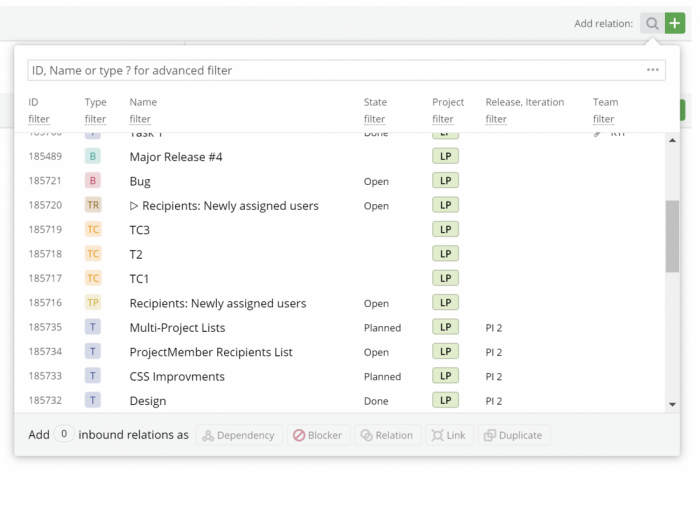
Task: Click the green plus add relation button
Action: [x=675, y=23]
